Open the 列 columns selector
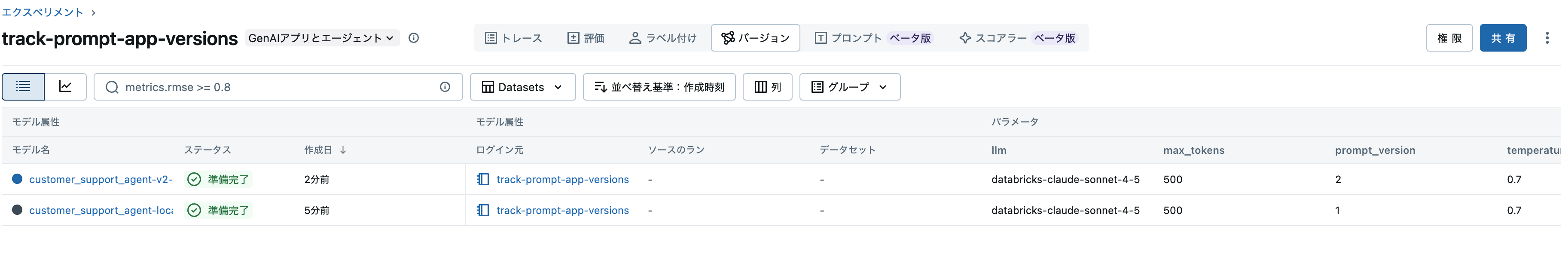Screen dimensions: 1568x263 click(768, 87)
